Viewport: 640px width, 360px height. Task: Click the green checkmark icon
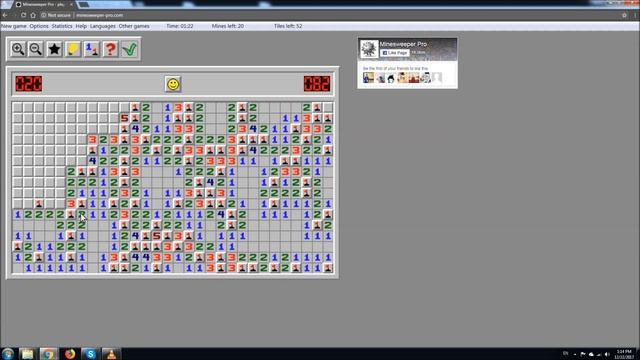click(x=129, y=49)
